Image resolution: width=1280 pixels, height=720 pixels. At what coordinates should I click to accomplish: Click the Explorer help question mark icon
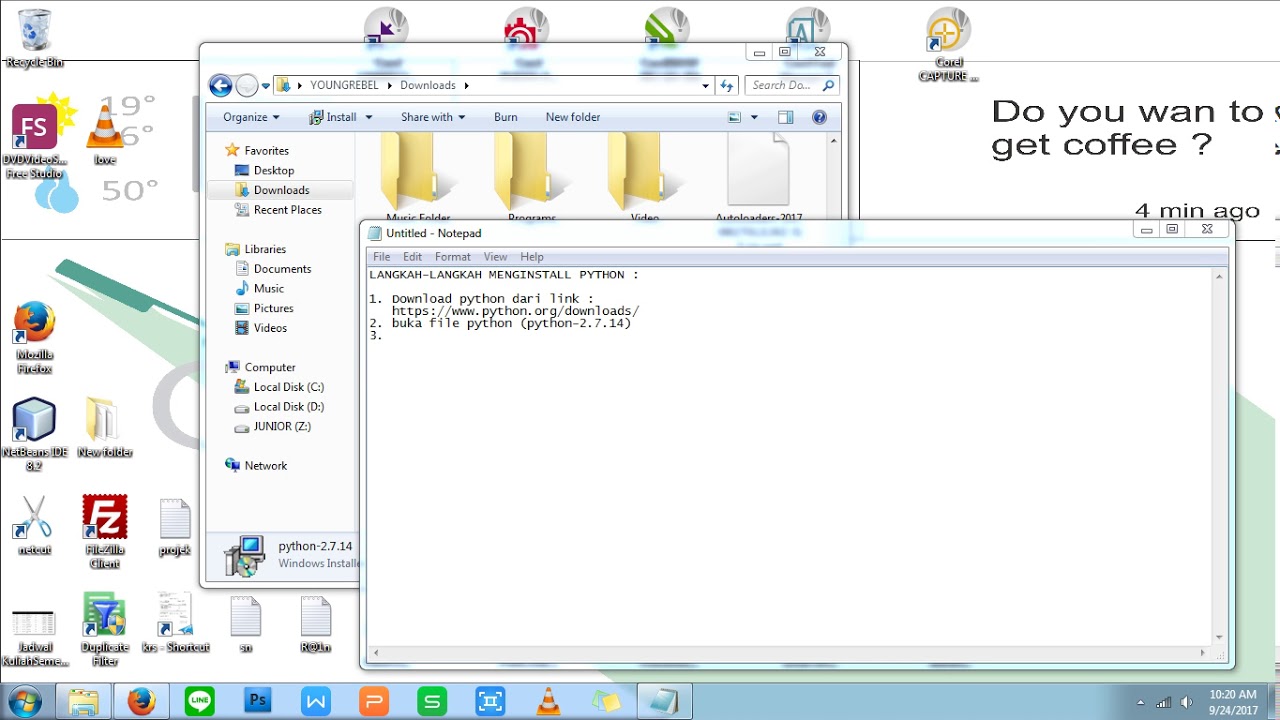819,117
